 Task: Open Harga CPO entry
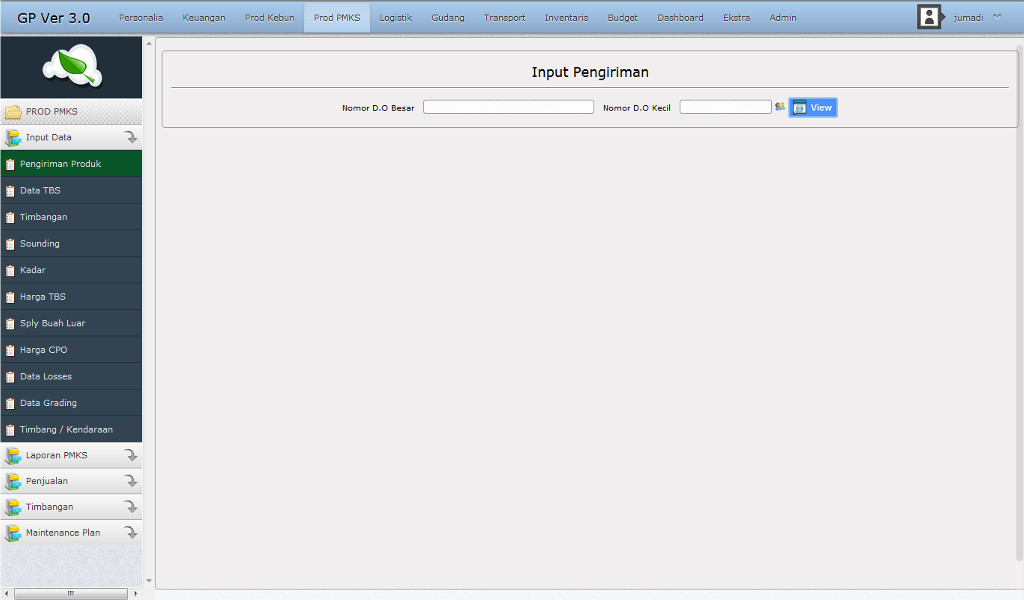pos(71,350)
